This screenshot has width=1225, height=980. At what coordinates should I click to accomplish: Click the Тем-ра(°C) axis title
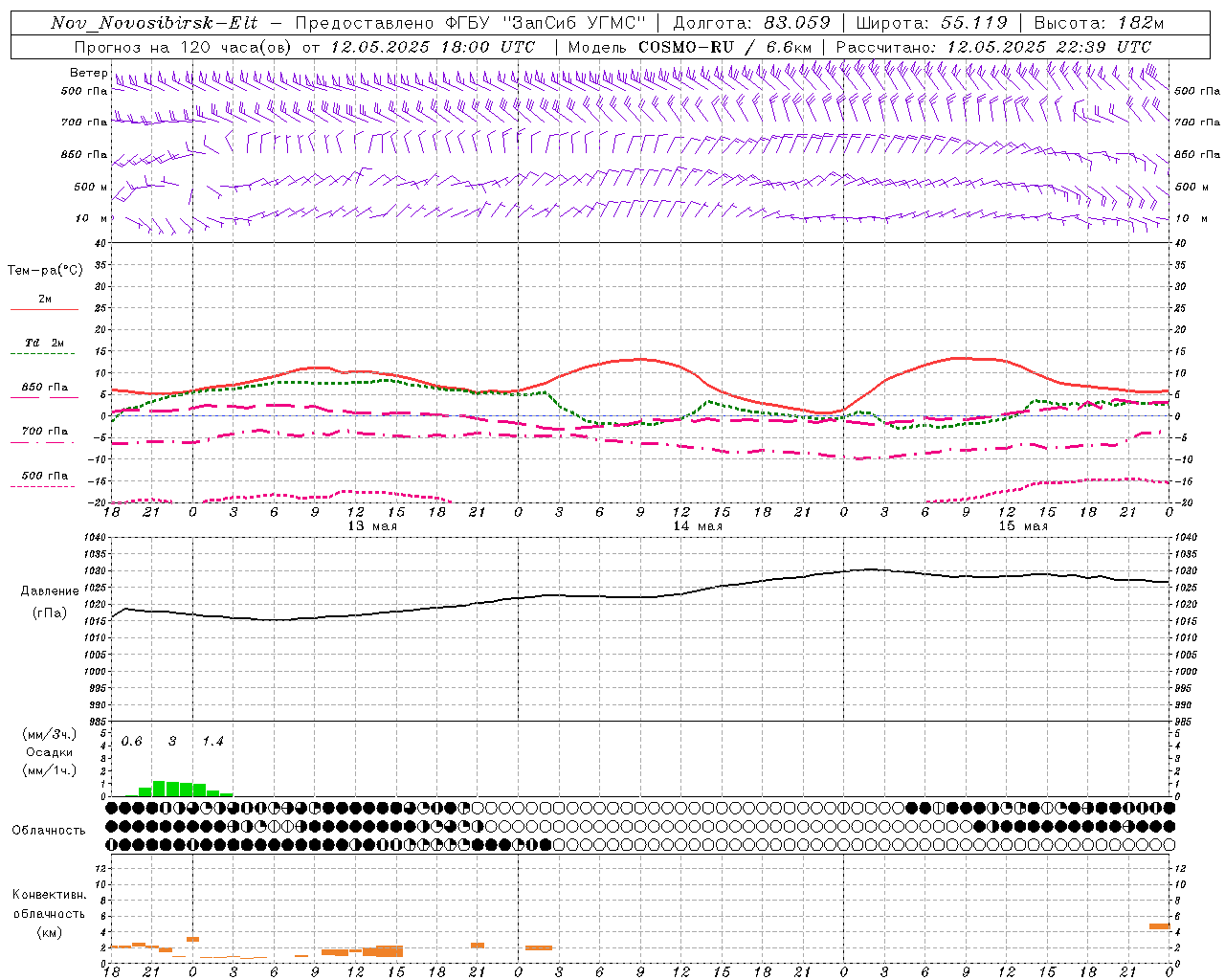[x=45, y=271]
